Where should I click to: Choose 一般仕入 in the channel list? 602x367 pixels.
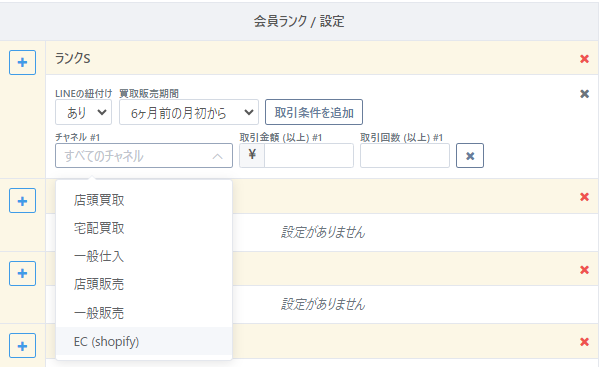coord(144,256)
